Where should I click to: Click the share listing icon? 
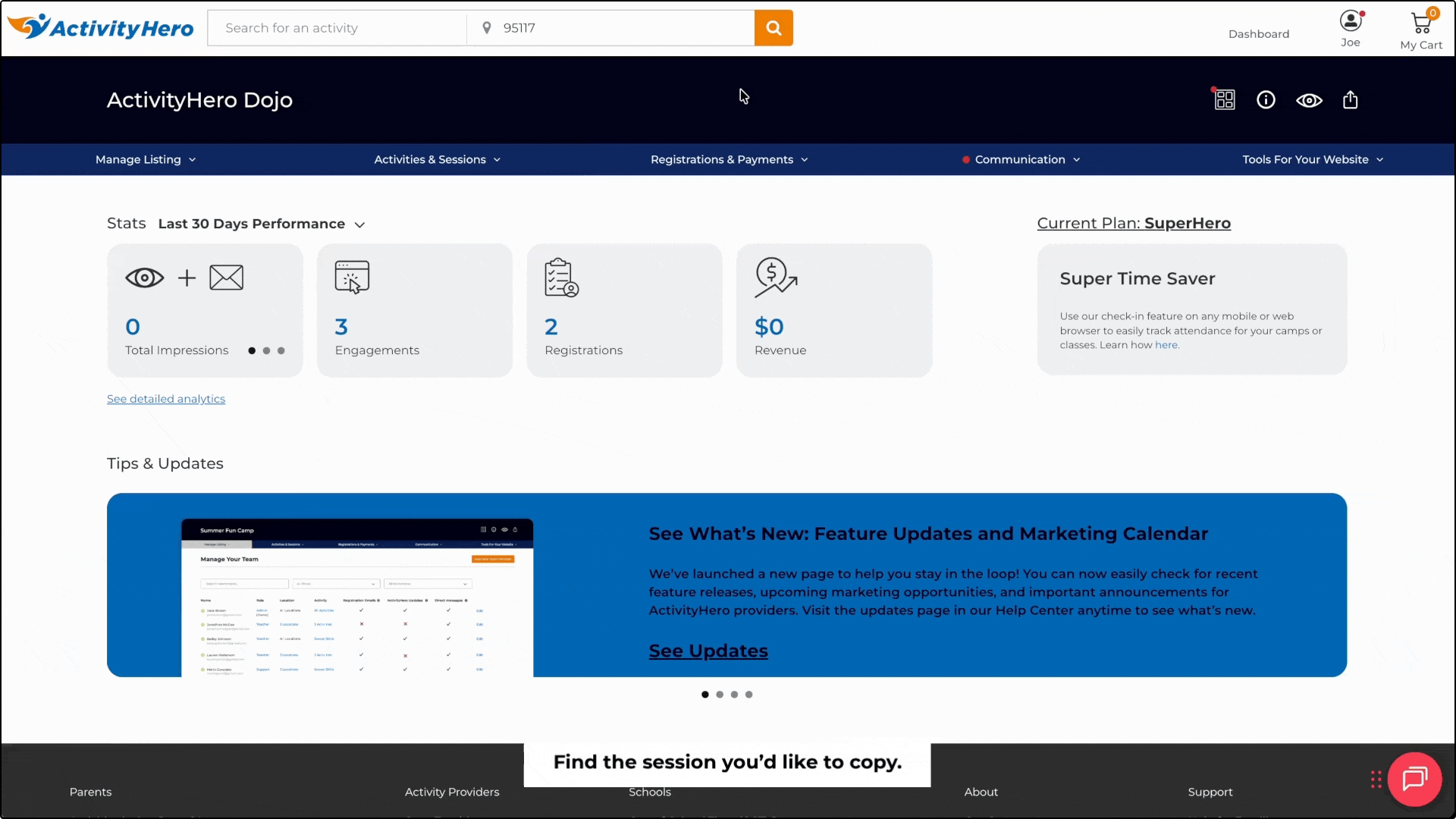(x=1351, y=100)
